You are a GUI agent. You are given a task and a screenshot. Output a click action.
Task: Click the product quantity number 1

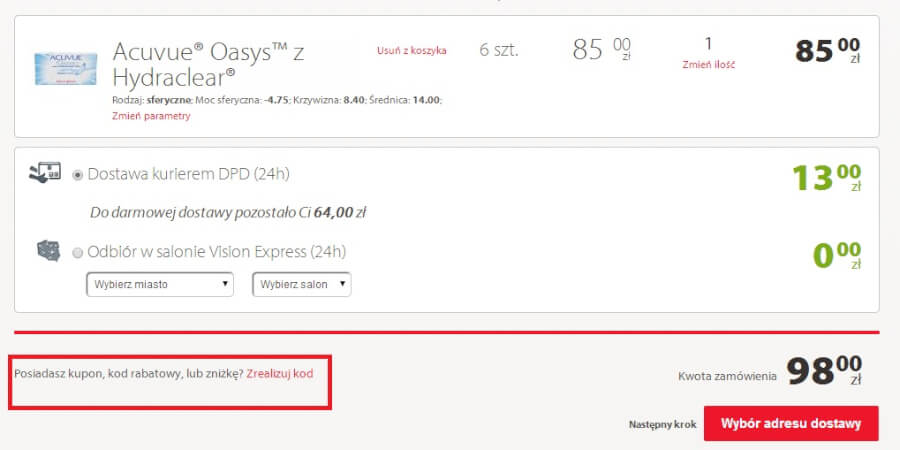(x=708, y=43)
